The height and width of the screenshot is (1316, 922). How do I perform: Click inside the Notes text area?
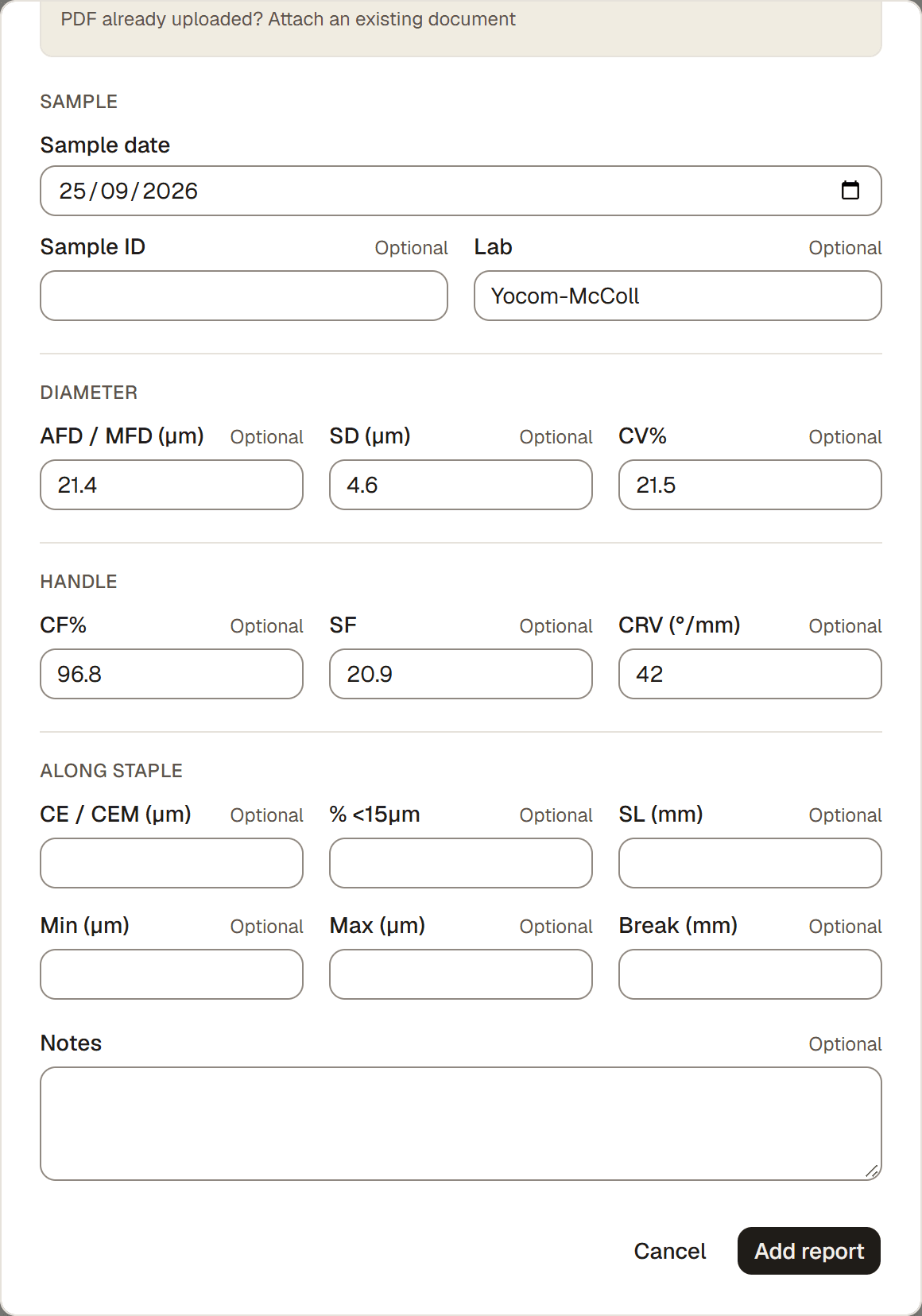point(461,1124)
